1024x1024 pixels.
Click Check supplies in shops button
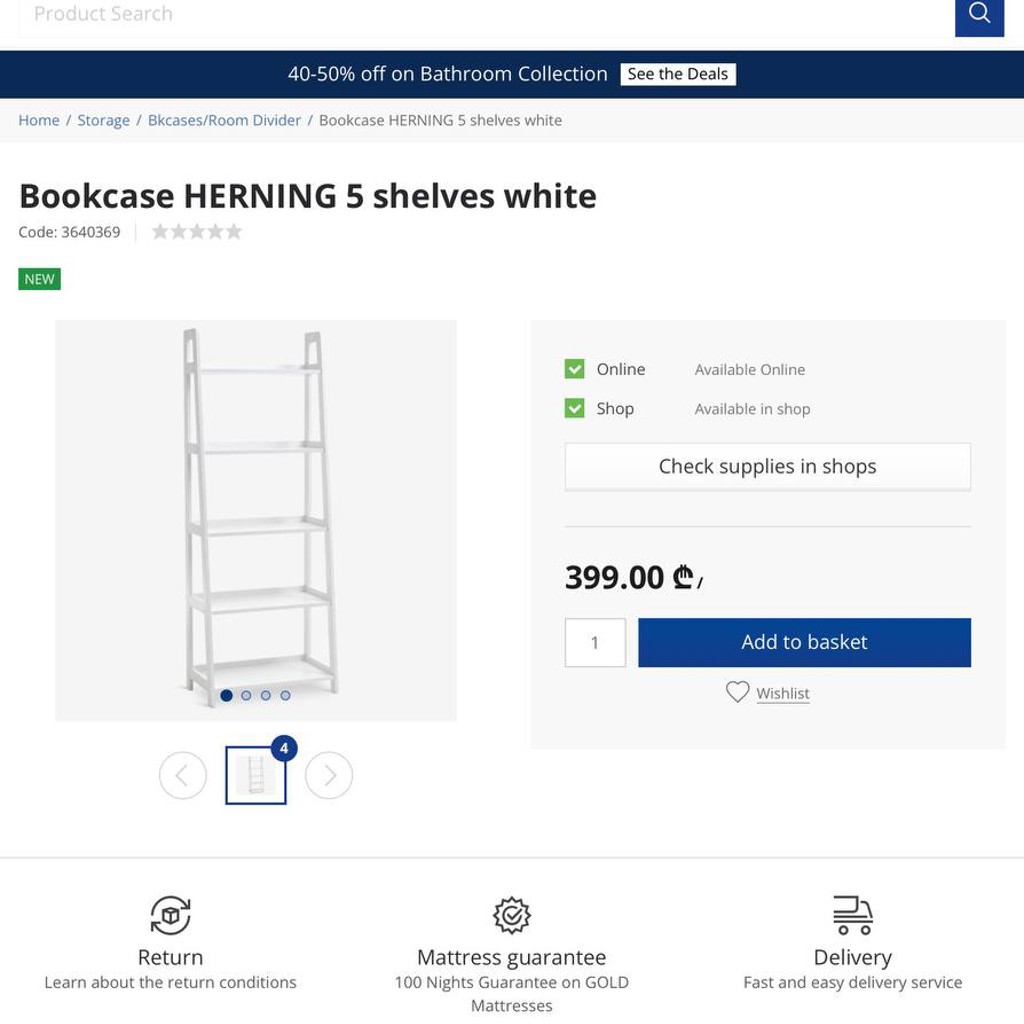tap(767, 466)
